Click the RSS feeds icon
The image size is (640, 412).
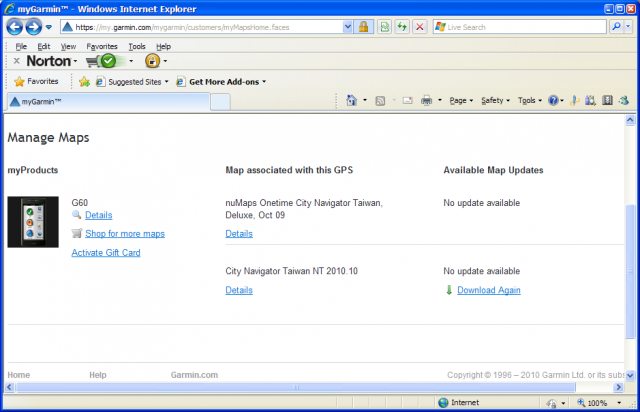(380, 100)
